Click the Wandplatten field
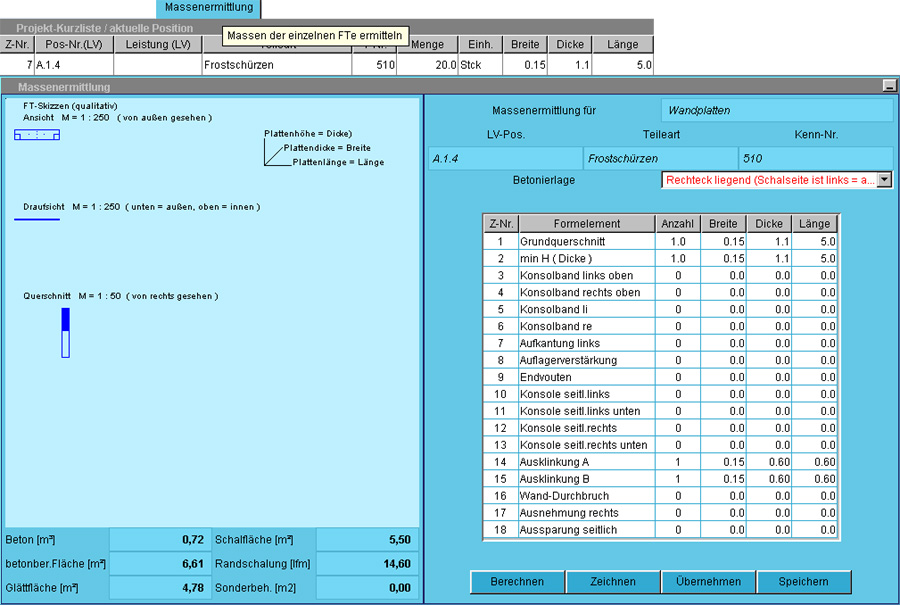Image resolution: width=900 pixels, height=605 pixels. tap(777, 110)
